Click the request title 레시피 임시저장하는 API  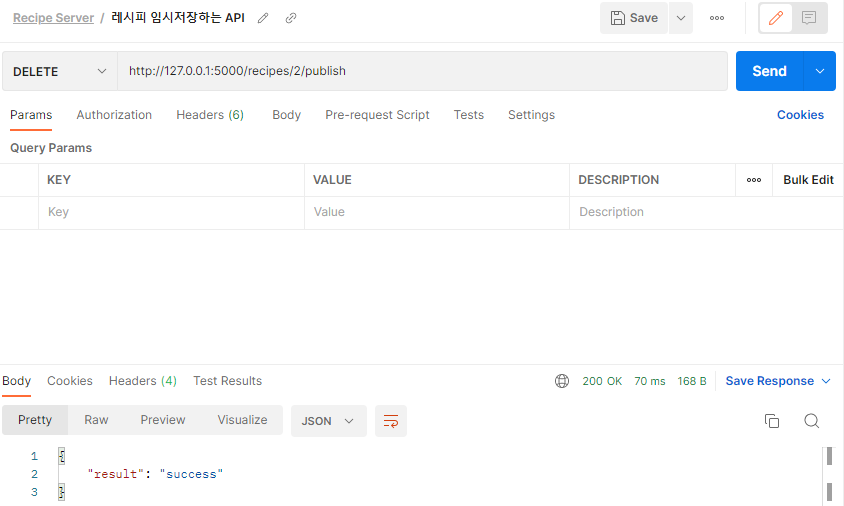(178, 18)
